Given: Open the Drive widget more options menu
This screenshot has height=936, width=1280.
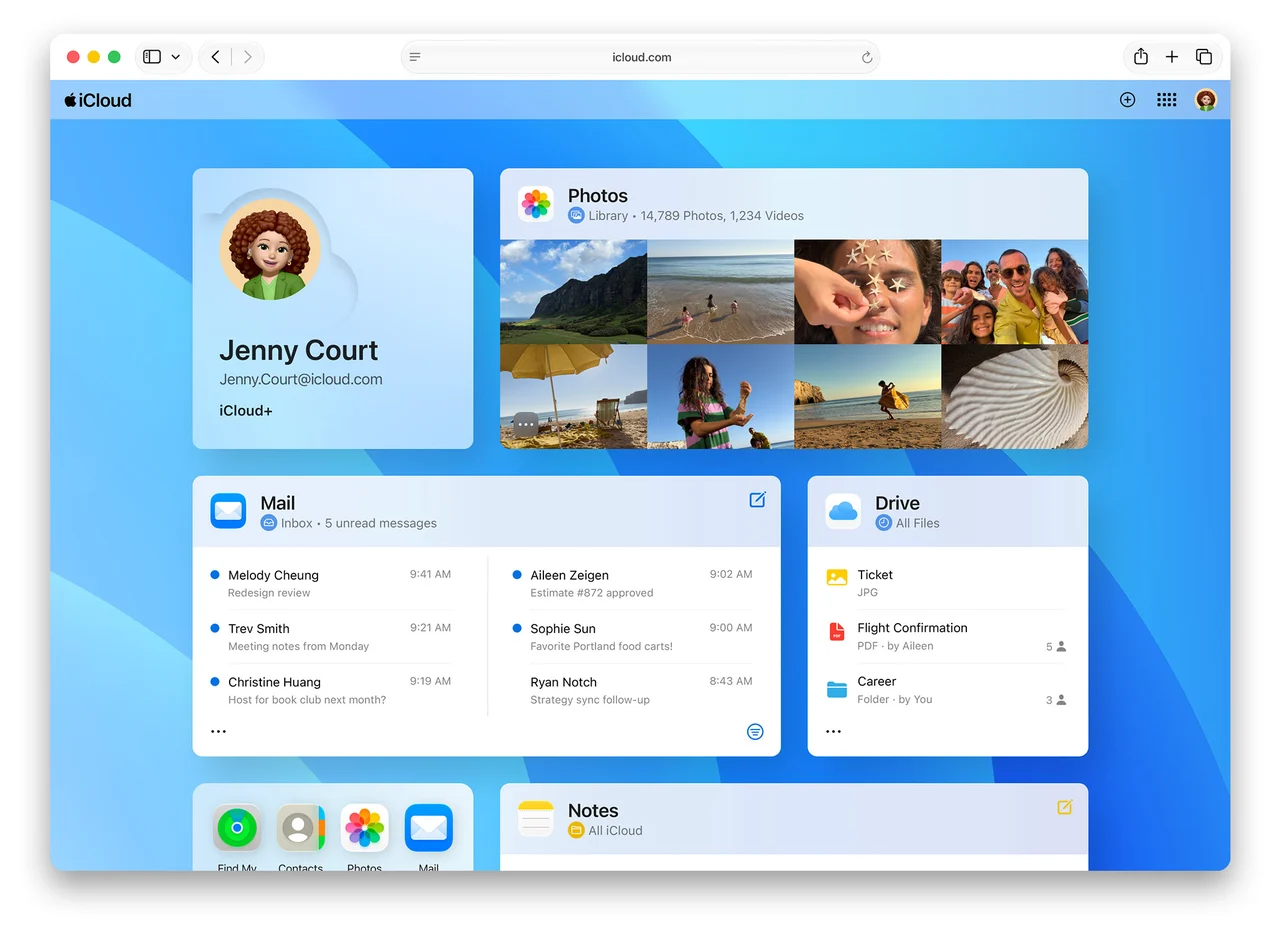Looking at the screenshot, I should click(x=833, y=732).
